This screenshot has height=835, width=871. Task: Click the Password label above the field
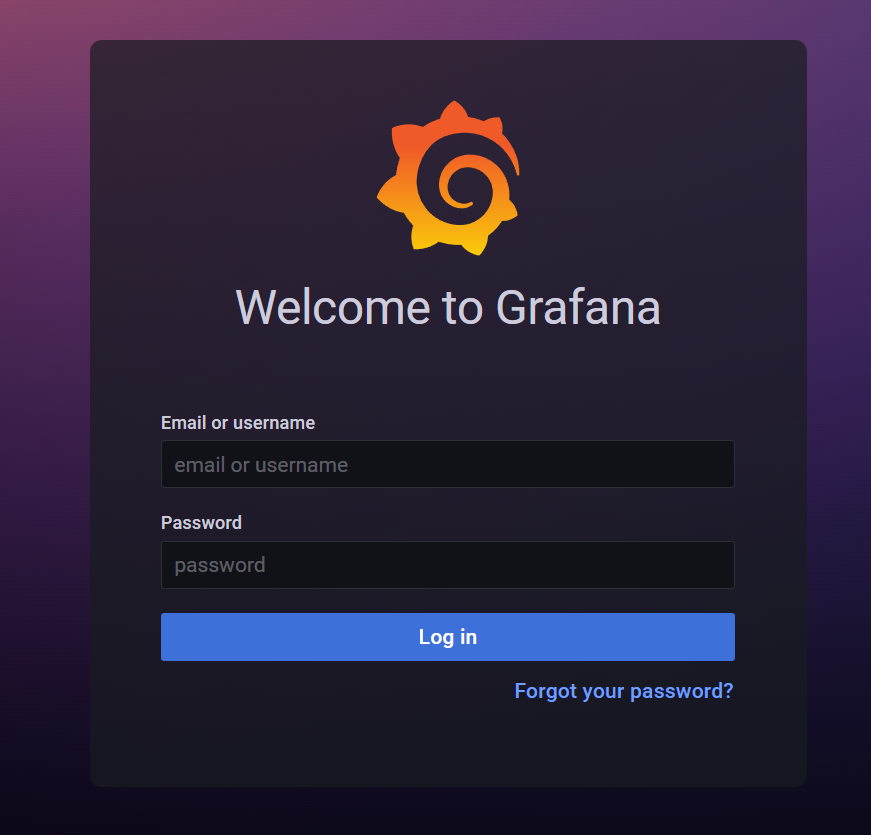pyautogui.click(x=201, y=523)
